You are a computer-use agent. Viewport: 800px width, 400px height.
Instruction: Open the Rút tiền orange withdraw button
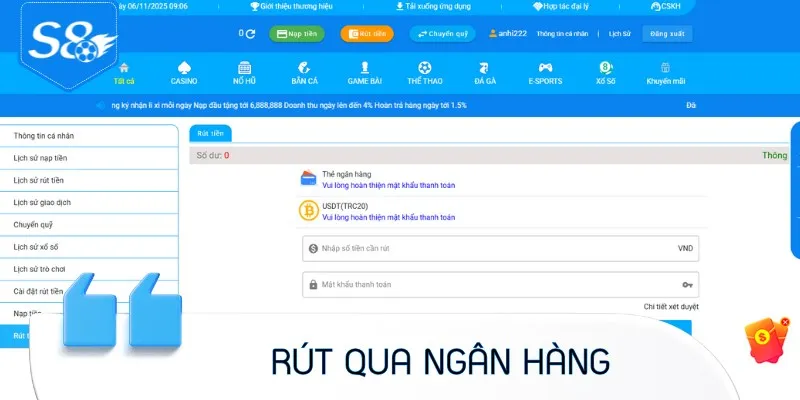pyautogui.click(x=367, y=34)
